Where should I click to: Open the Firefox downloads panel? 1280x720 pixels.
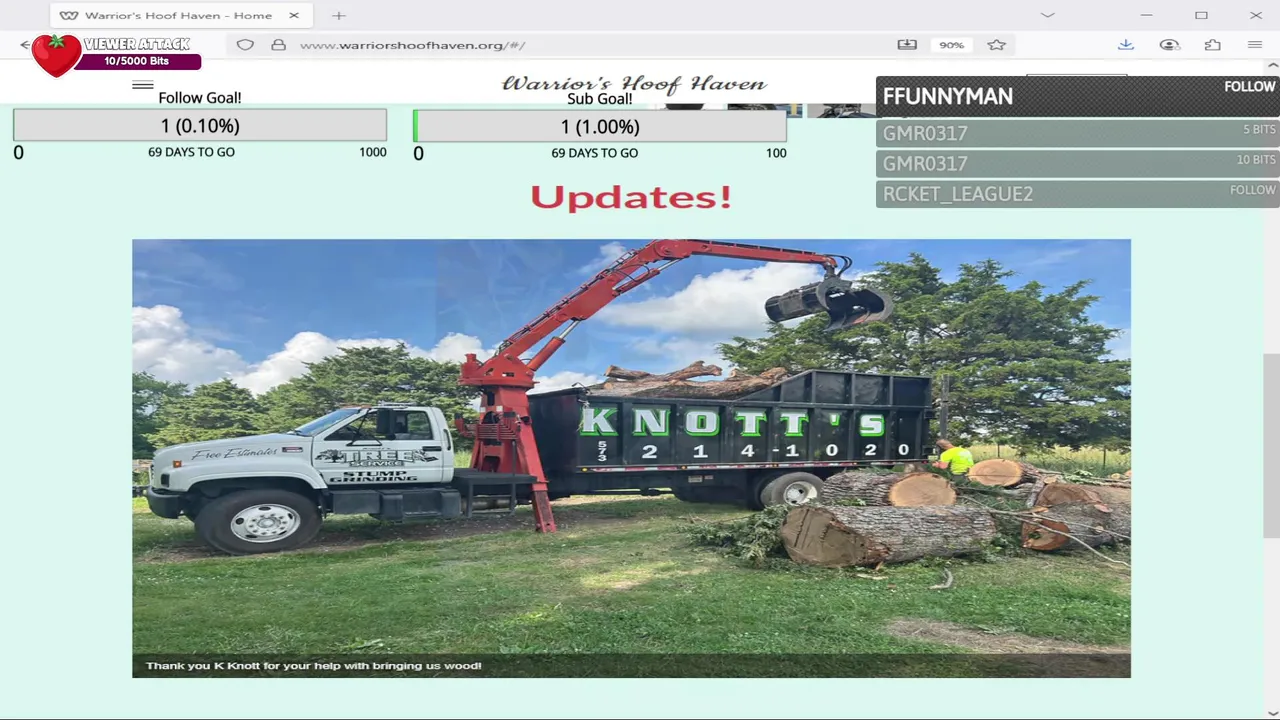pyautogui.click(x=1125, y=45)
